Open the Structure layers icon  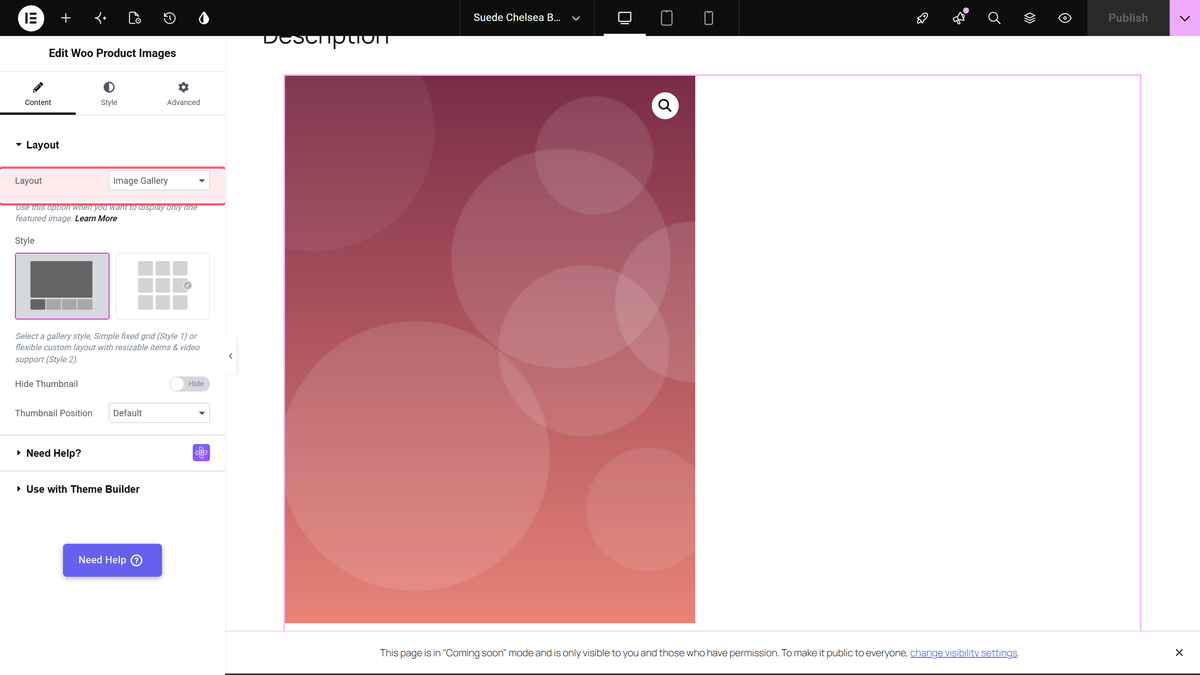click(1030, 18)
